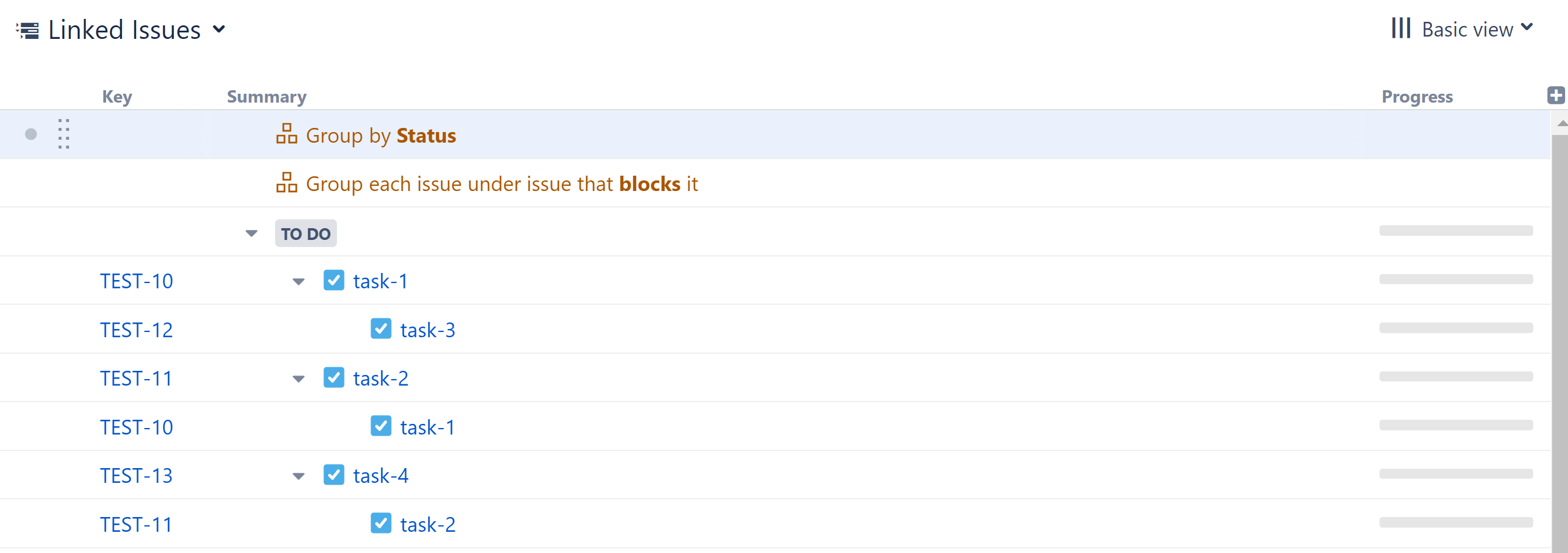Collapse the TO DO status group

coord(252,233)
